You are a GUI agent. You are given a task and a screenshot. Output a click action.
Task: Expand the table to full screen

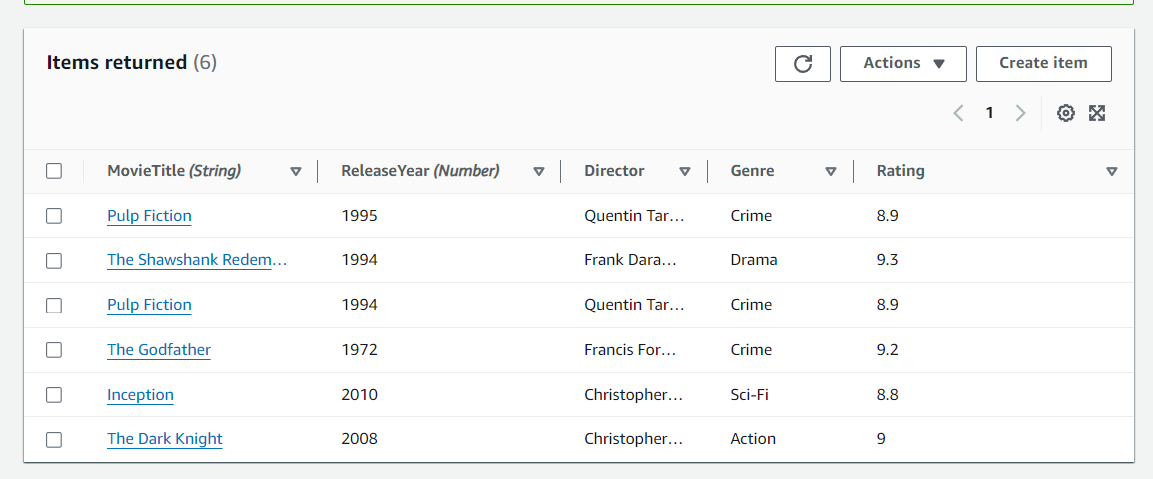click(1097, 113)
